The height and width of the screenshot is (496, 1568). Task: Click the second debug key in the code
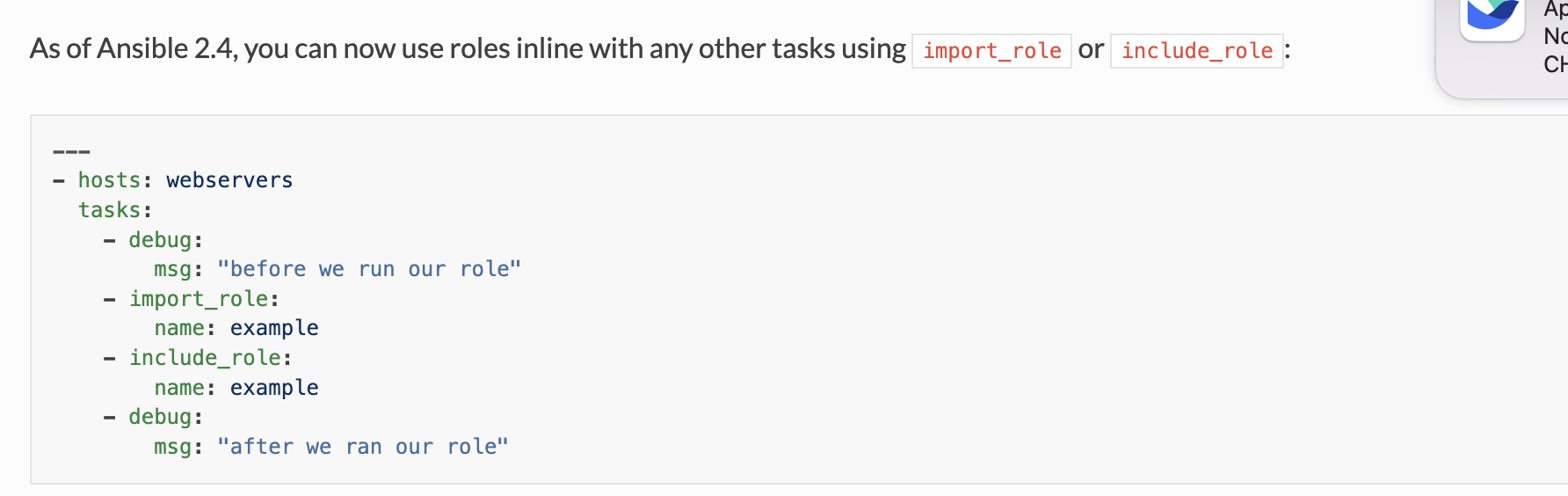[160, 417]
